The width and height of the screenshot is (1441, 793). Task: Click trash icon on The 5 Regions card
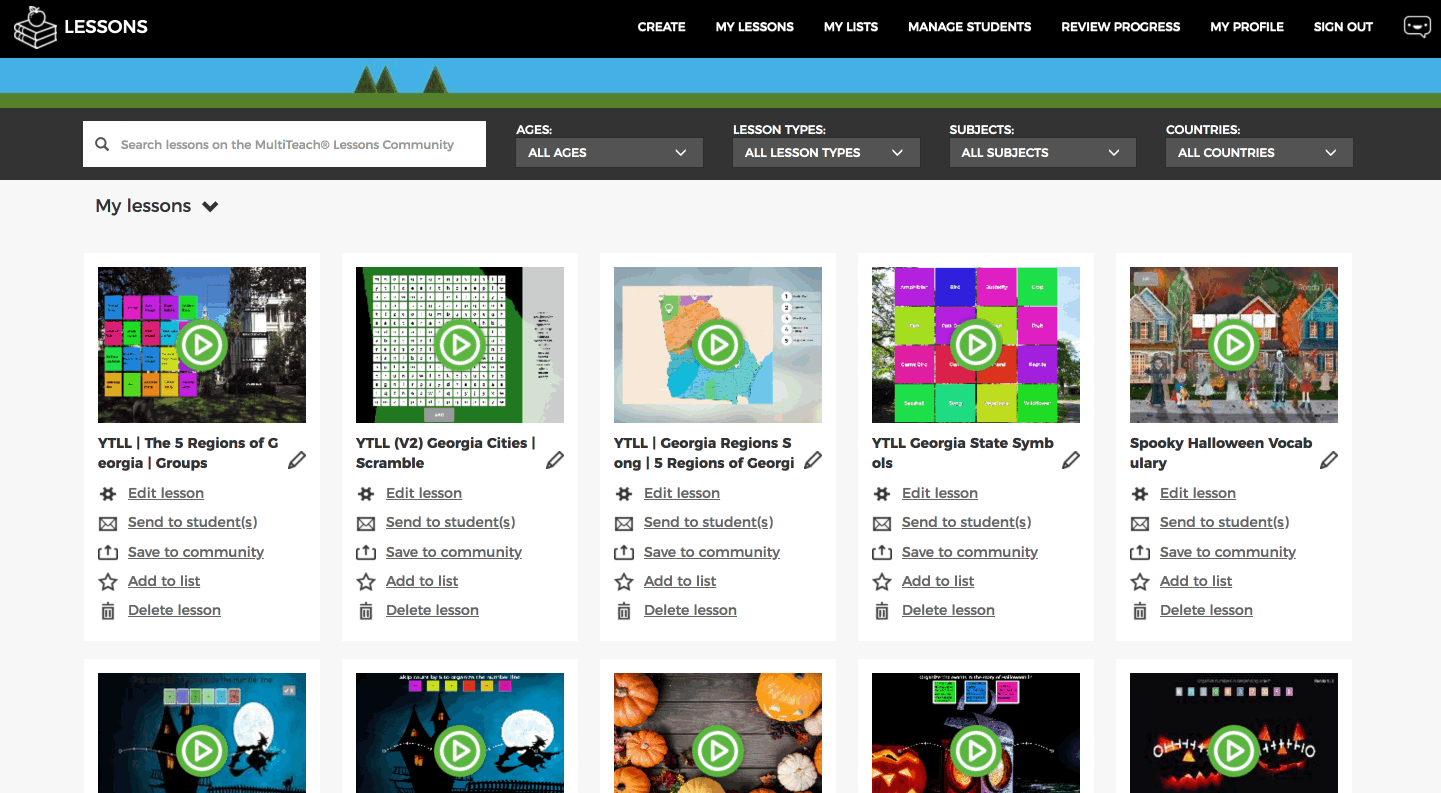coord(108,611)
